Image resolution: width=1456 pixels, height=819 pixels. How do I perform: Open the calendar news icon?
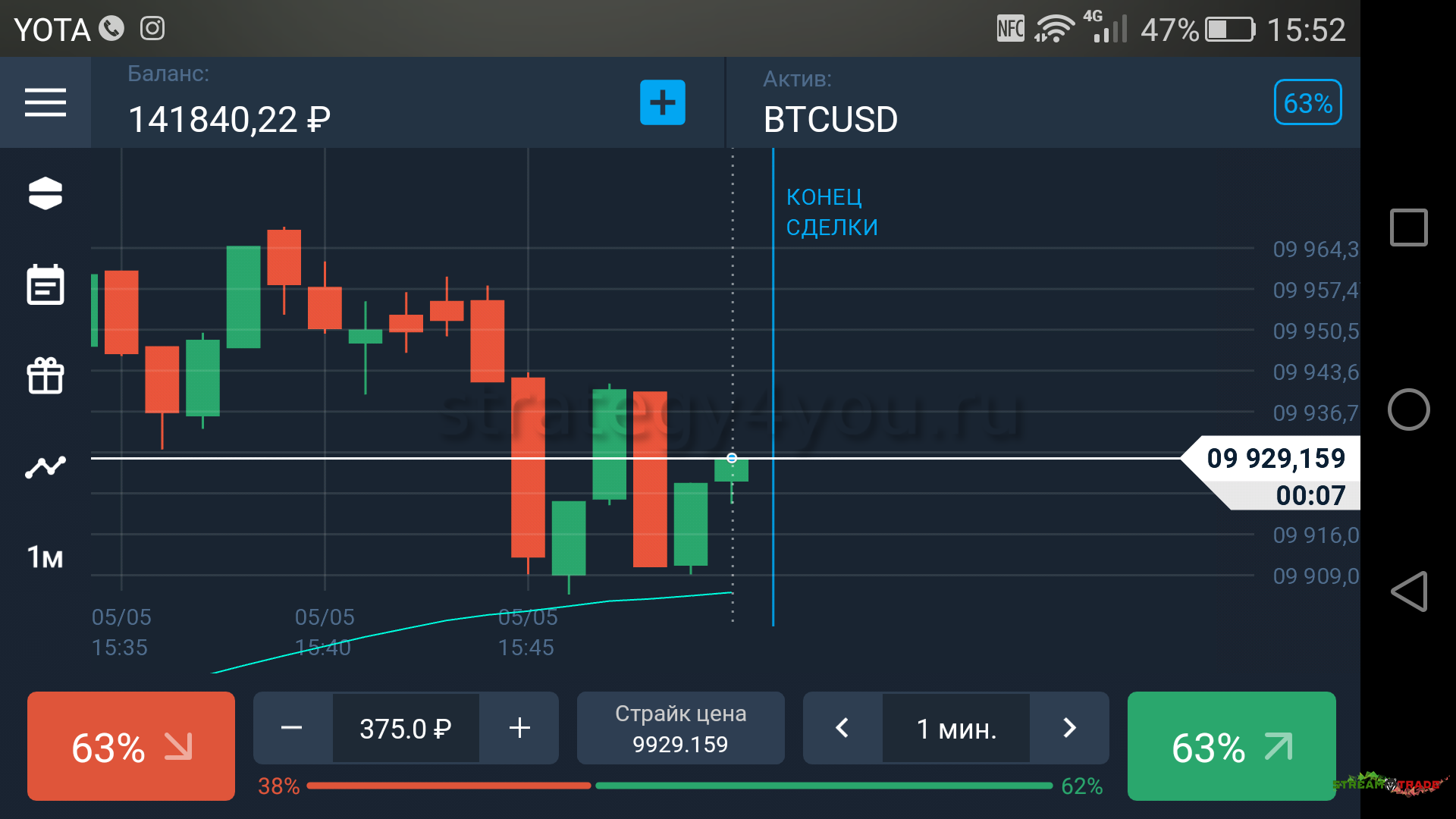point(45,284)
